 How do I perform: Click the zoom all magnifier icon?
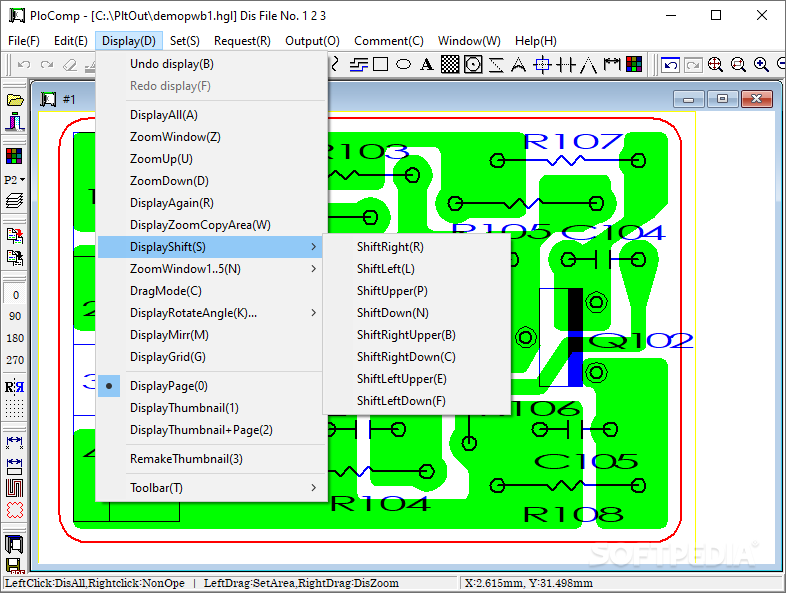point(715,65)
